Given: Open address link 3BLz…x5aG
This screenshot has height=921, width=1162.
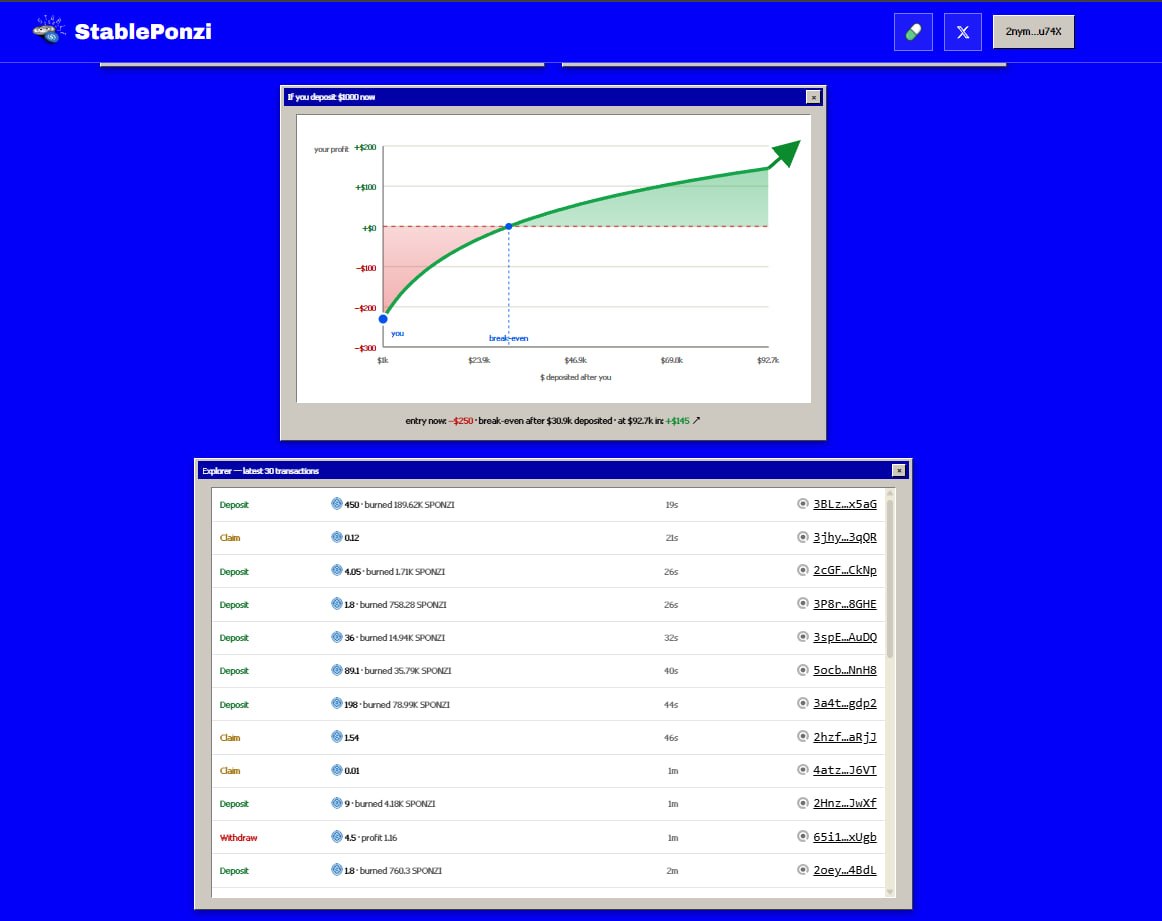Looking at the screenshot, I should 845,504.
